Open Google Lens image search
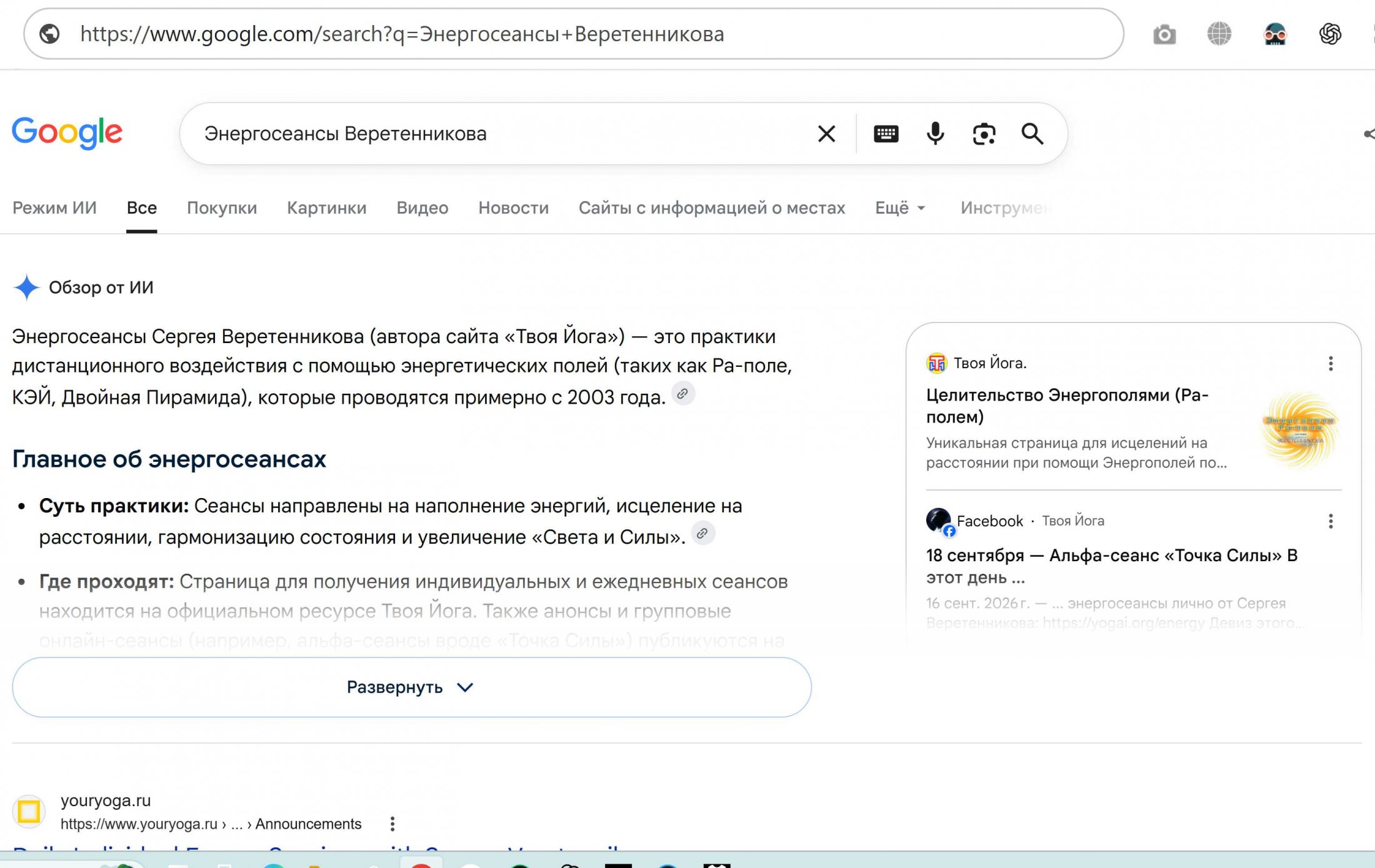1375x868 pixels. tap(984, 134)
